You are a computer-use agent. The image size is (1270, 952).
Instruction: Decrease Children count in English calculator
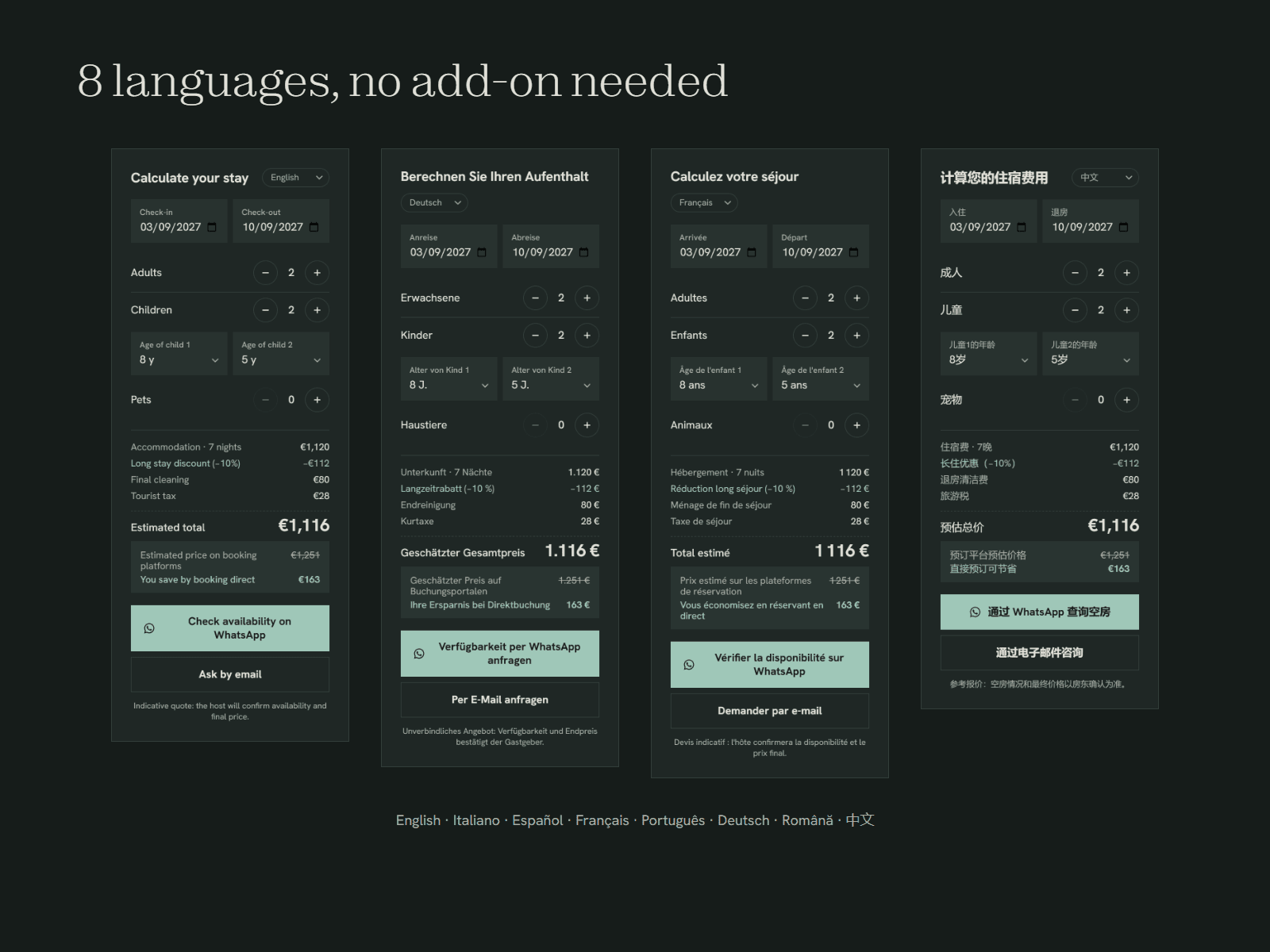pyautogui.click(x=265, y=310)
